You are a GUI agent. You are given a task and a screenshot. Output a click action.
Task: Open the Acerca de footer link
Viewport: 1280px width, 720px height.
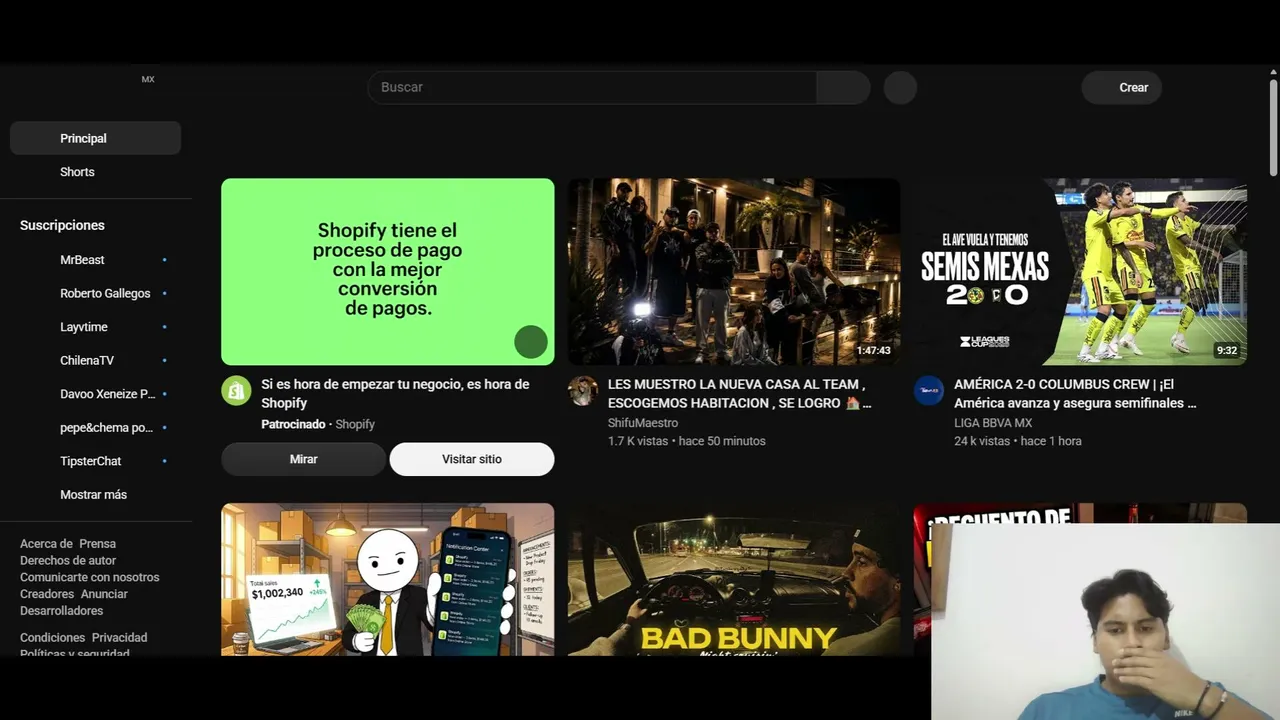46,544
